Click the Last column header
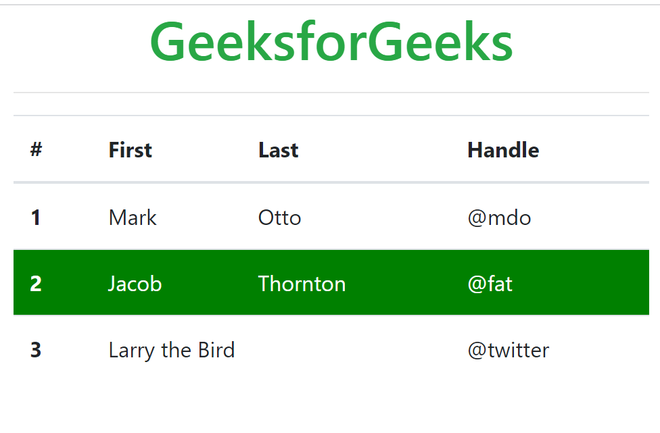The image size is (660, 433). pos(278,150)
